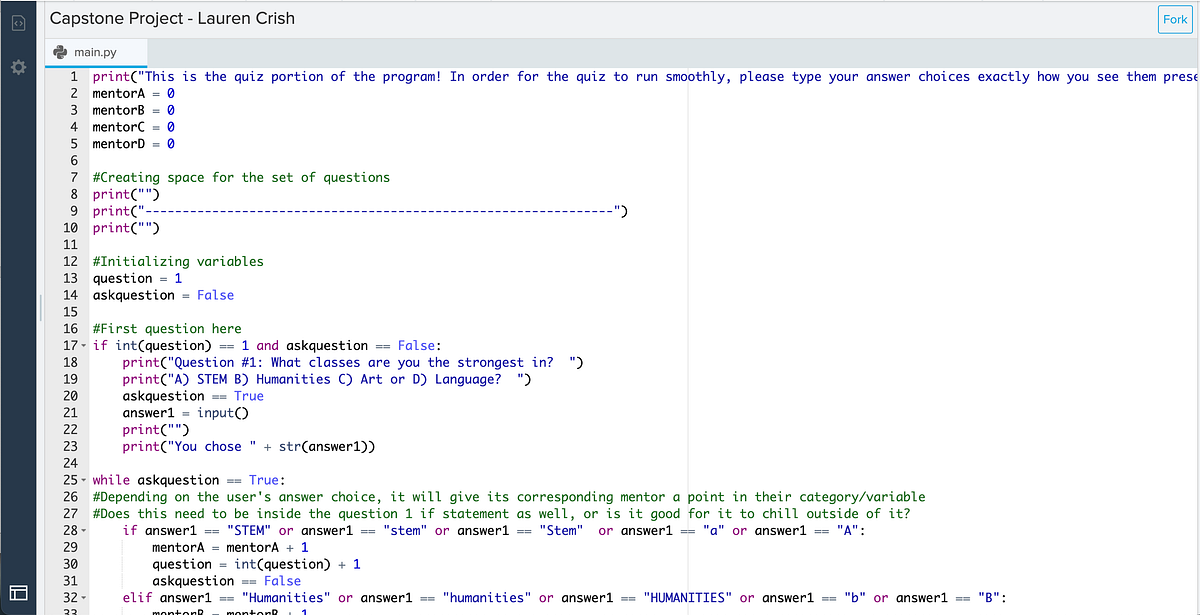
Task: Click the '#Initializing variables' comment
Action: tap(178, 262)
